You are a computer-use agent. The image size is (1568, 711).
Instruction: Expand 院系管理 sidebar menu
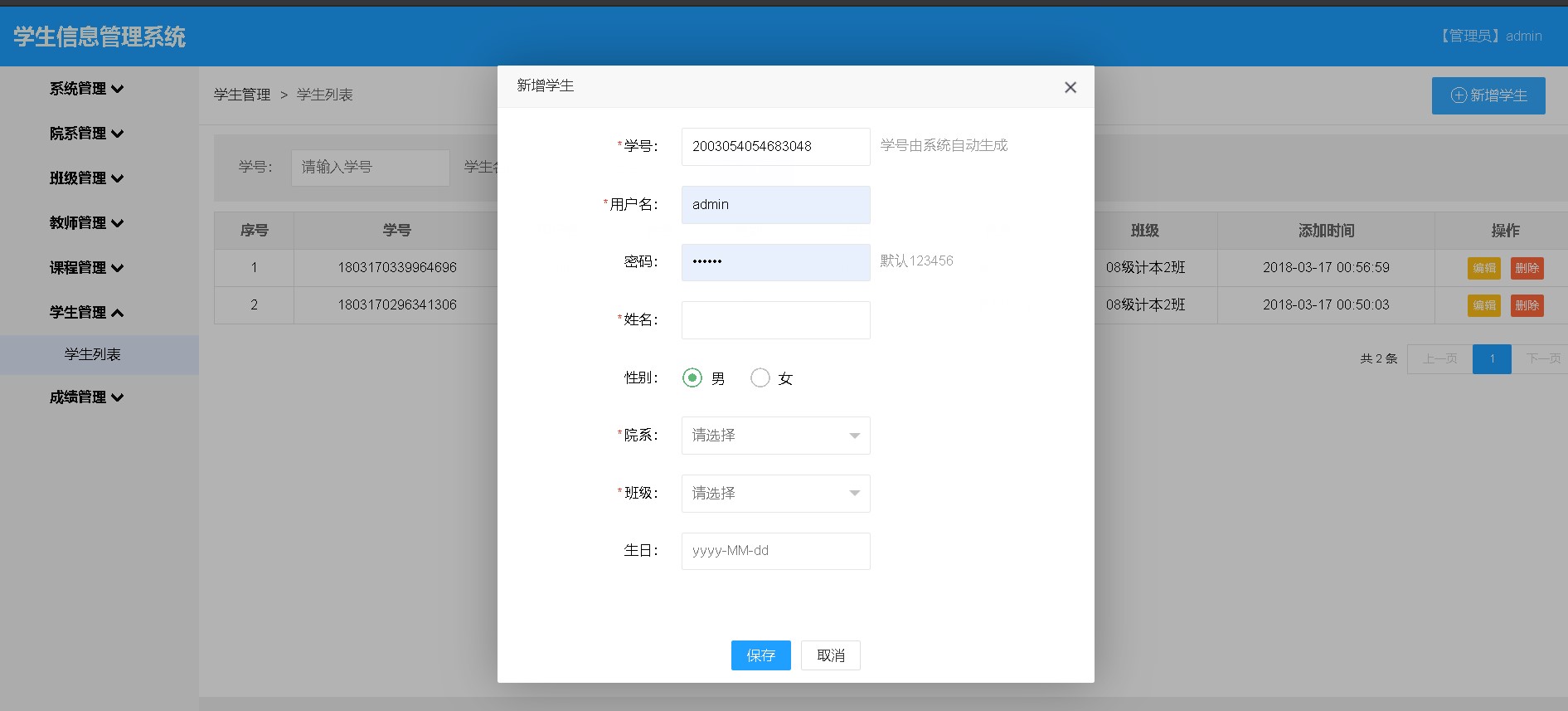86,134
